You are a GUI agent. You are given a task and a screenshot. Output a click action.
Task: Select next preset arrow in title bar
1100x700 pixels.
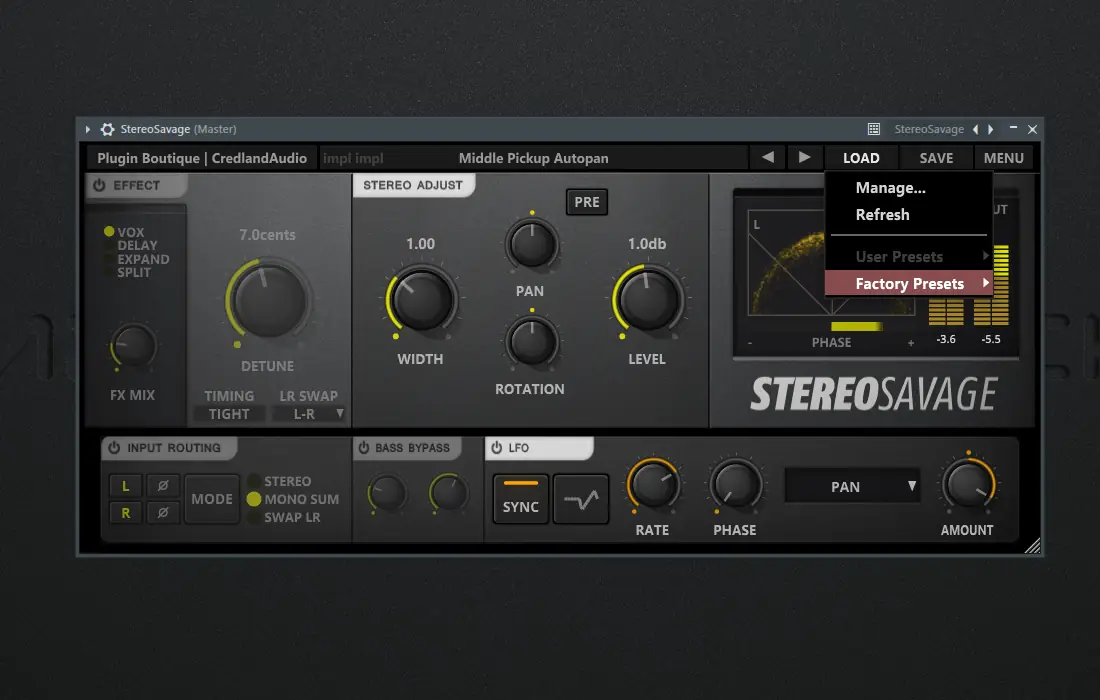pyautogui.click(x=991, y=129)
